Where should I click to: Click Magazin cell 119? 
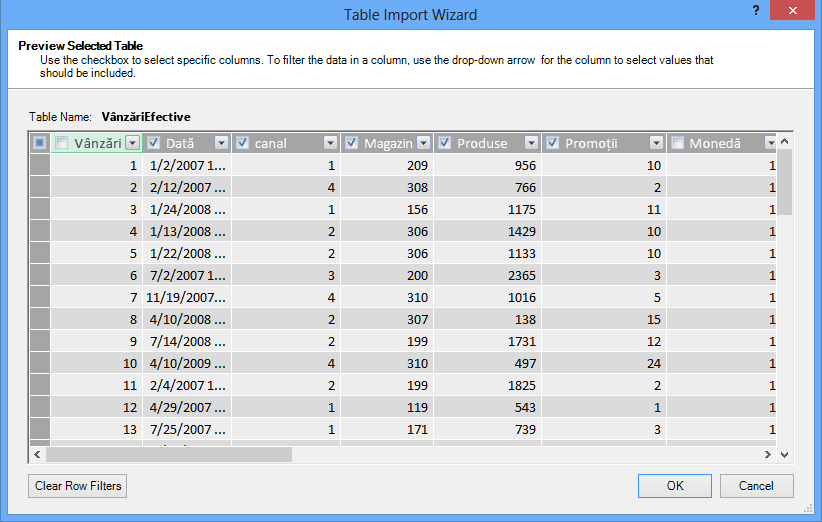point(387,407)
